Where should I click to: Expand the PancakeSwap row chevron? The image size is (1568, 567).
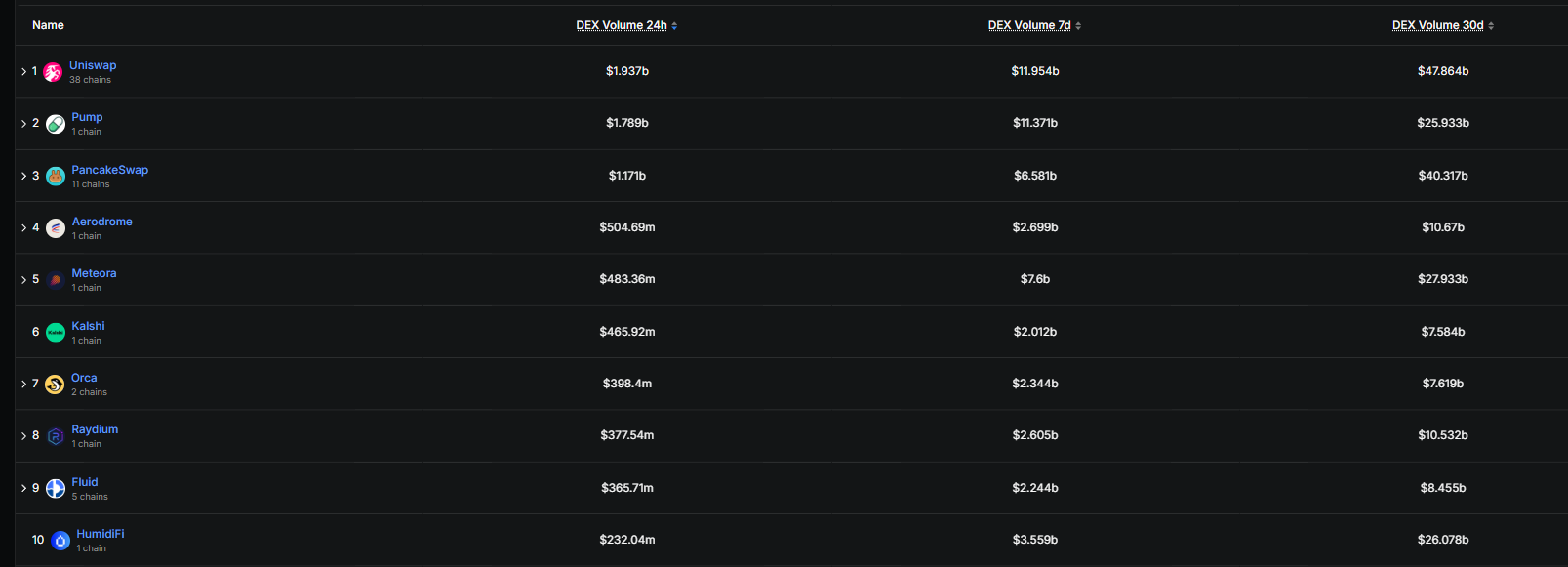coord(24,176)
